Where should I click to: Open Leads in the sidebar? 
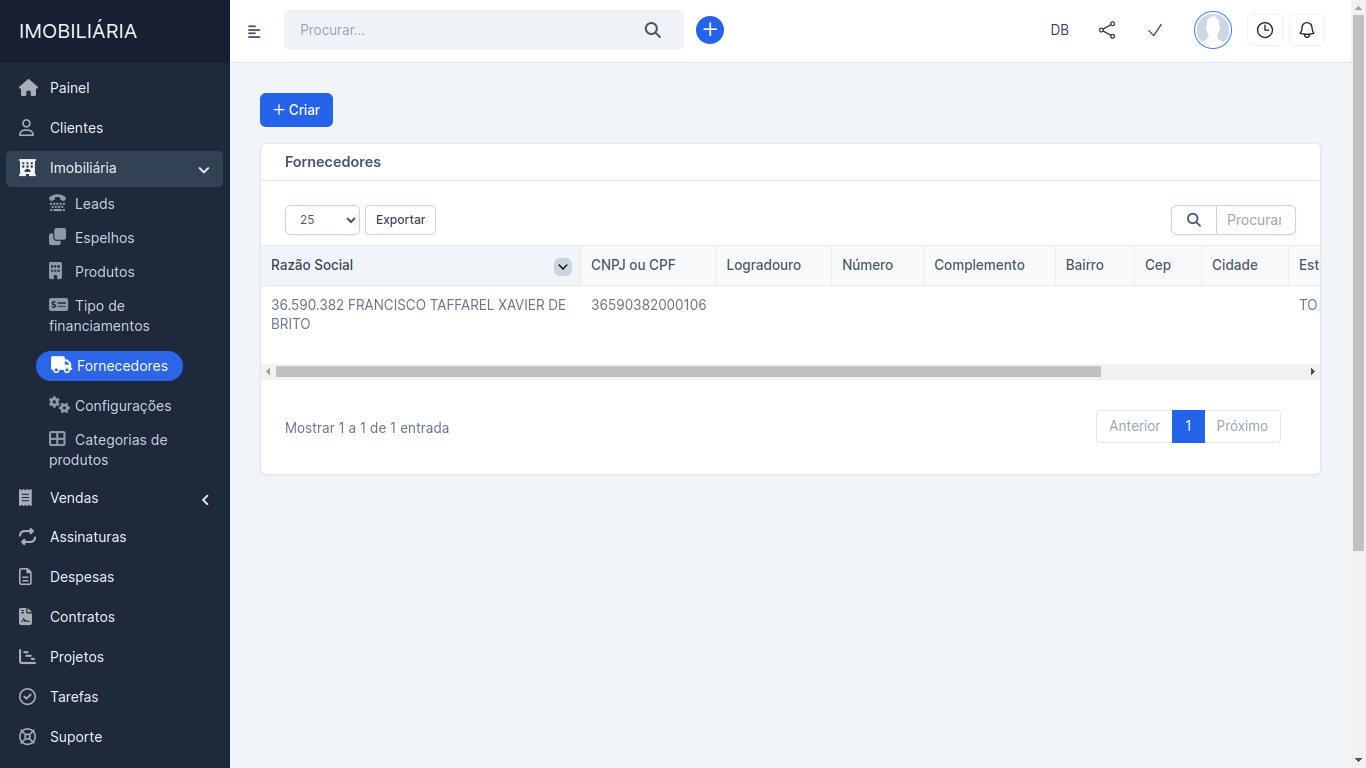click(94, 204)
